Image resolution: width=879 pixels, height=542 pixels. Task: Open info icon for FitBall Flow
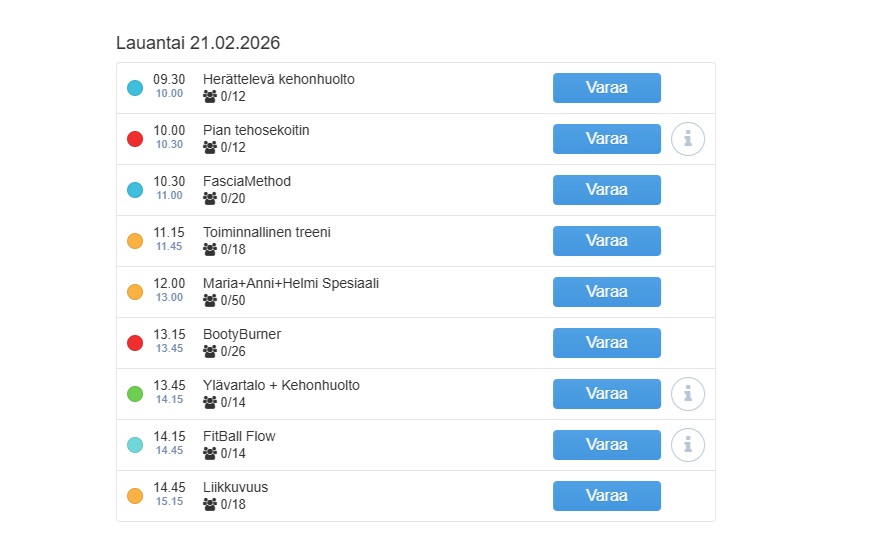click(x=688, y=445)
